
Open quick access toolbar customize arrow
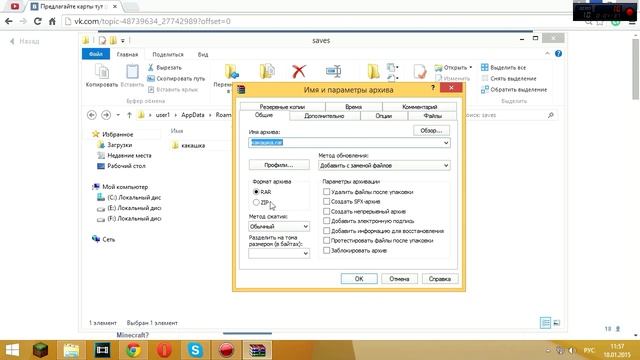pos(122,40)
